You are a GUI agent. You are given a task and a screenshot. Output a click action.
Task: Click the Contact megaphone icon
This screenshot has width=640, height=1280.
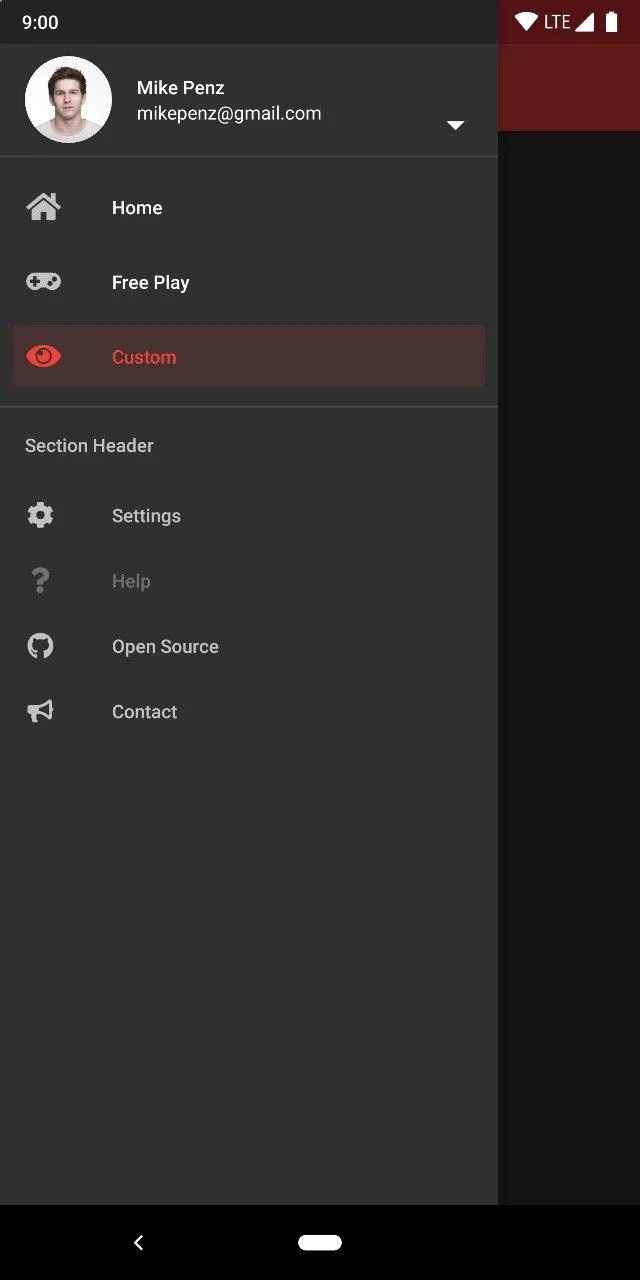[40, 712]
